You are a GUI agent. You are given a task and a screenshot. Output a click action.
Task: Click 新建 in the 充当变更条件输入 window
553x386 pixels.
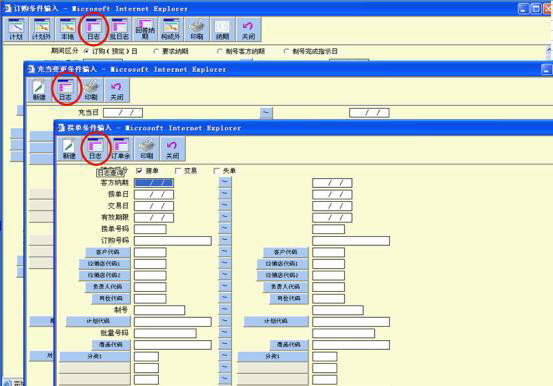(x=39, y=90)
